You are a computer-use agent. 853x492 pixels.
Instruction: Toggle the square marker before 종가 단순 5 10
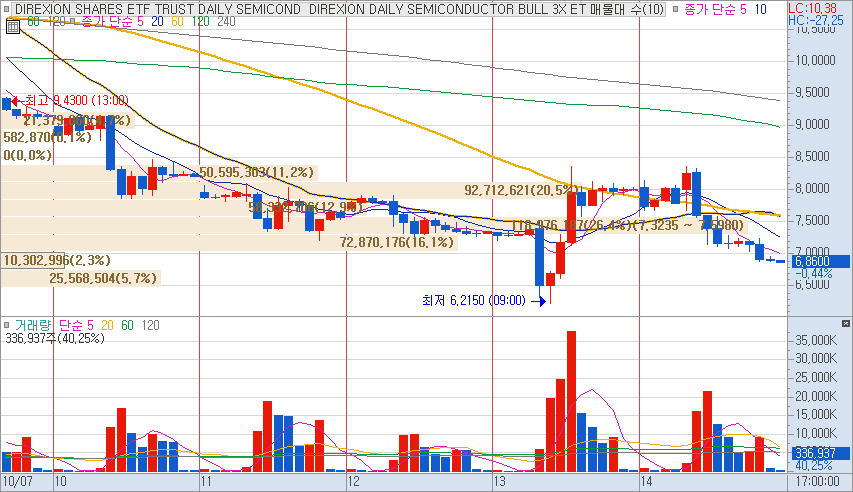[x=675, y=9]
